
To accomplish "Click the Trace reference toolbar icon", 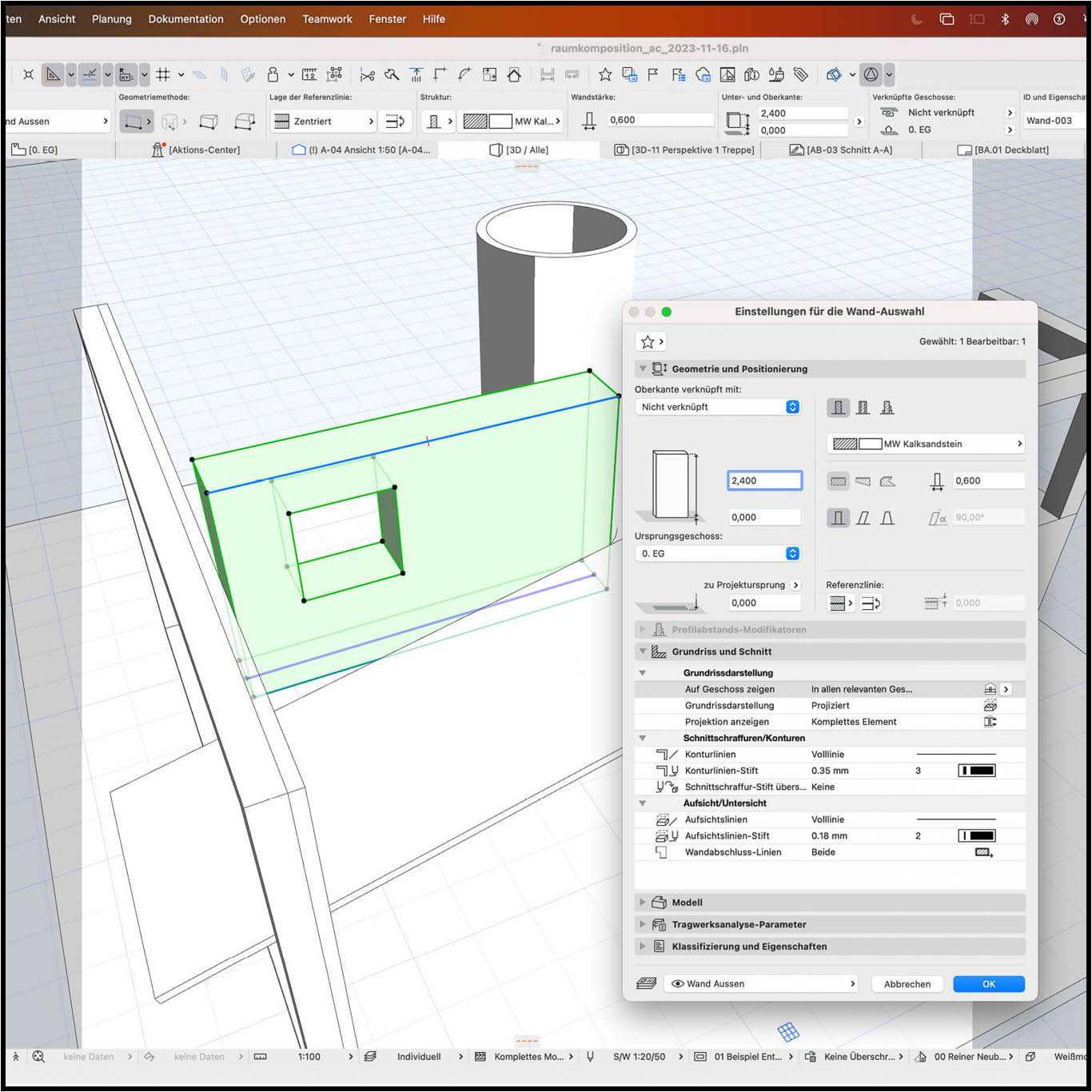I will coord(630,74).
